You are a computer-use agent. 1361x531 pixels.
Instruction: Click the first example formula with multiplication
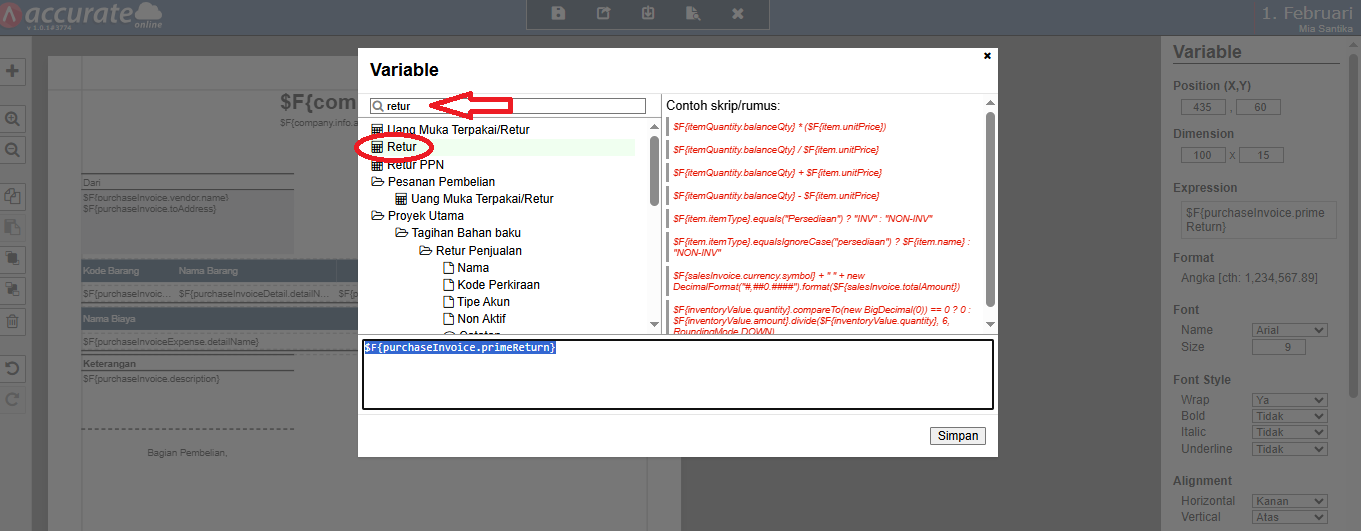[779, 127]
